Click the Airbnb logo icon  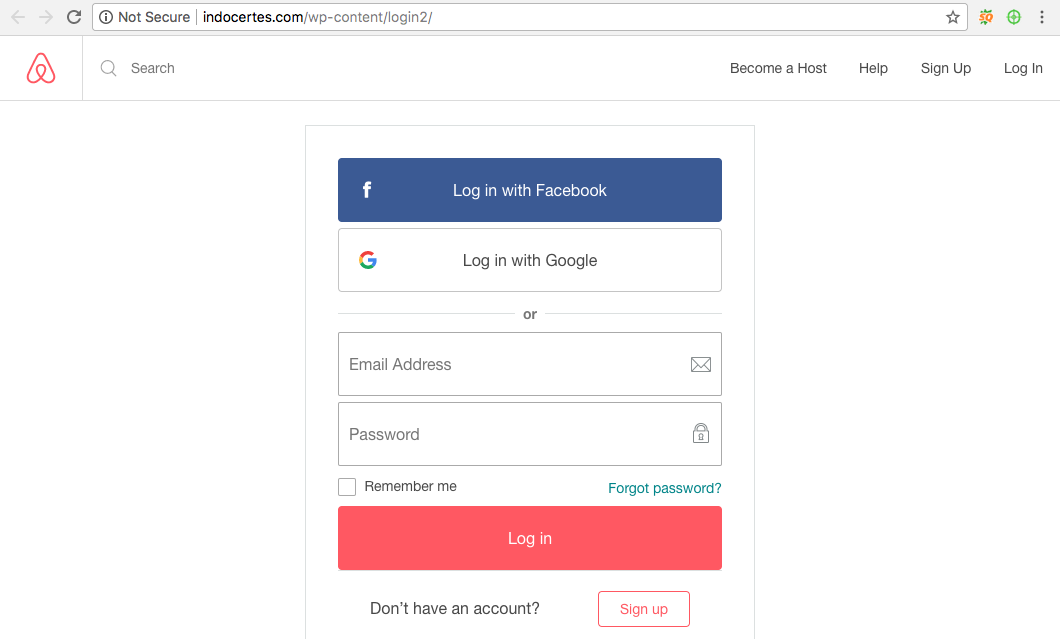[41, 68]
